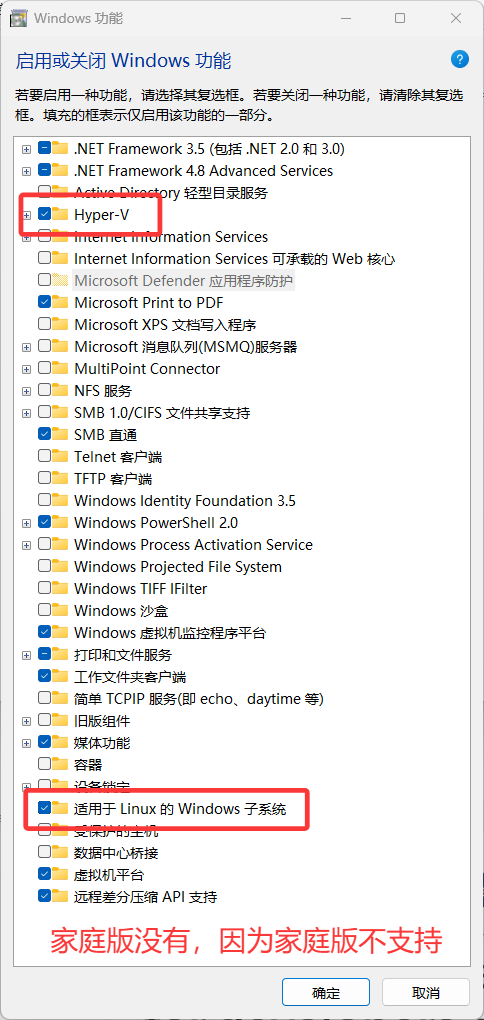Enable Windows 沙盒 checkbox
This screenshot has width=484, height=1020.
(x=44, y=610)
